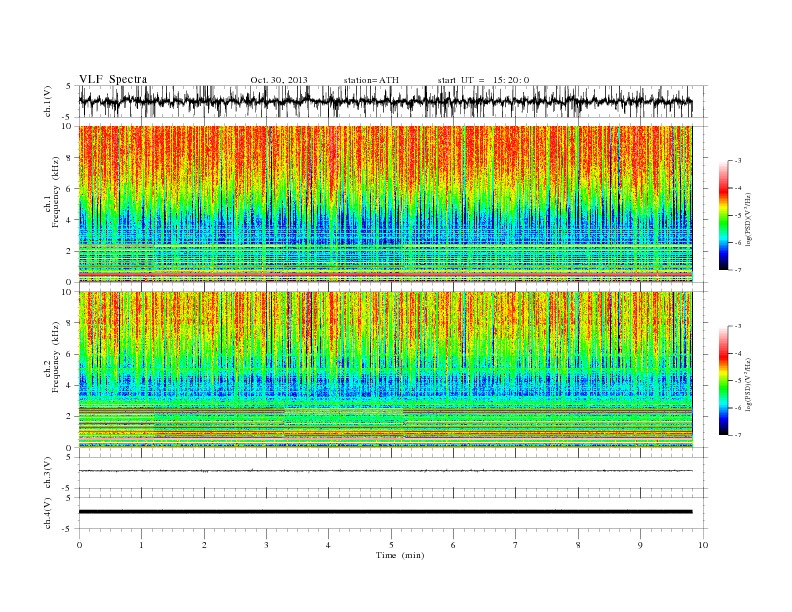Click time axis tick label "3"
The image size is (792, 612).
point(266,545)
